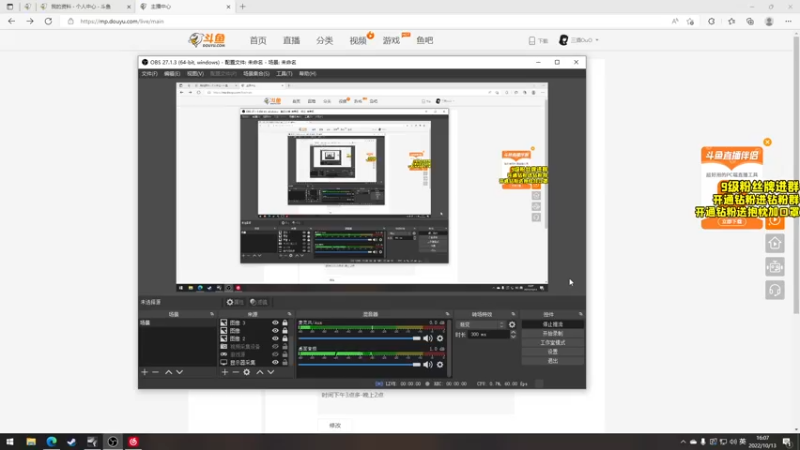Click 开始录制 button in OBS
The width and height of the screenshot is (800, 450).
coord(553,334)
